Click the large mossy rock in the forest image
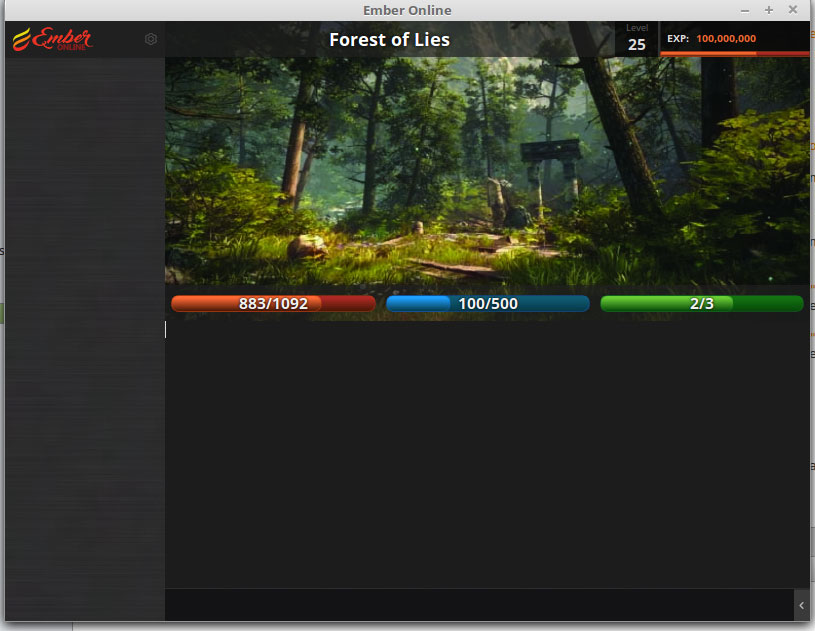The height and width of the screenshot is (631, 815). (306, 247)
